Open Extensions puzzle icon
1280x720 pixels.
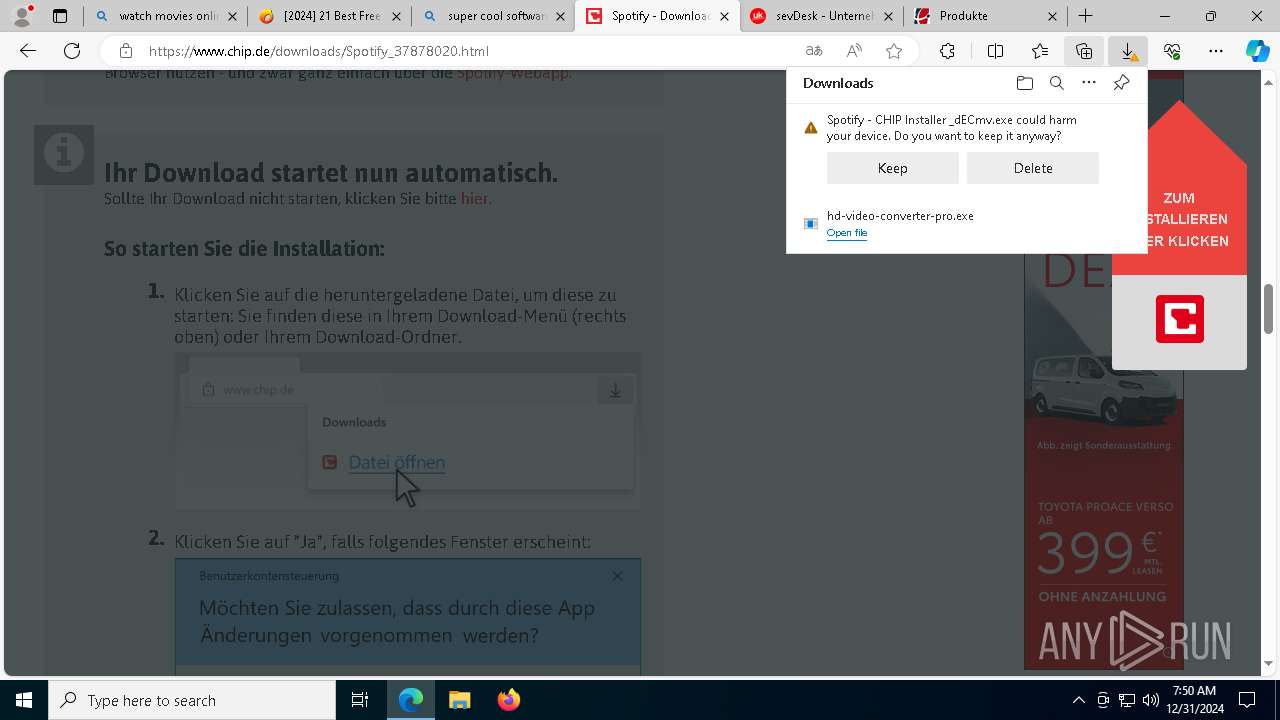[x=947, y=51]
